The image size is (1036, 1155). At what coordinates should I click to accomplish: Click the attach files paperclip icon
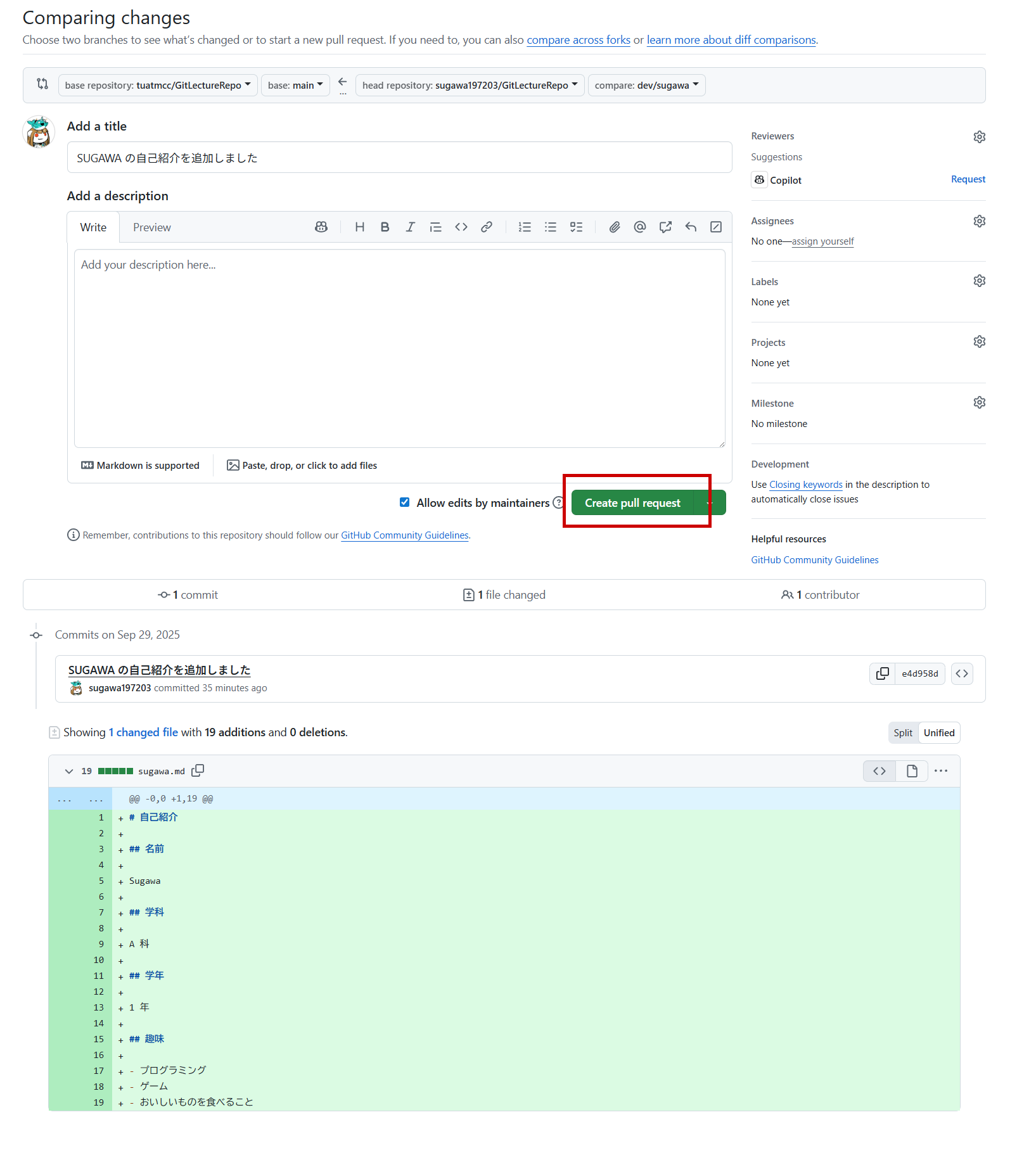(614, 227)
